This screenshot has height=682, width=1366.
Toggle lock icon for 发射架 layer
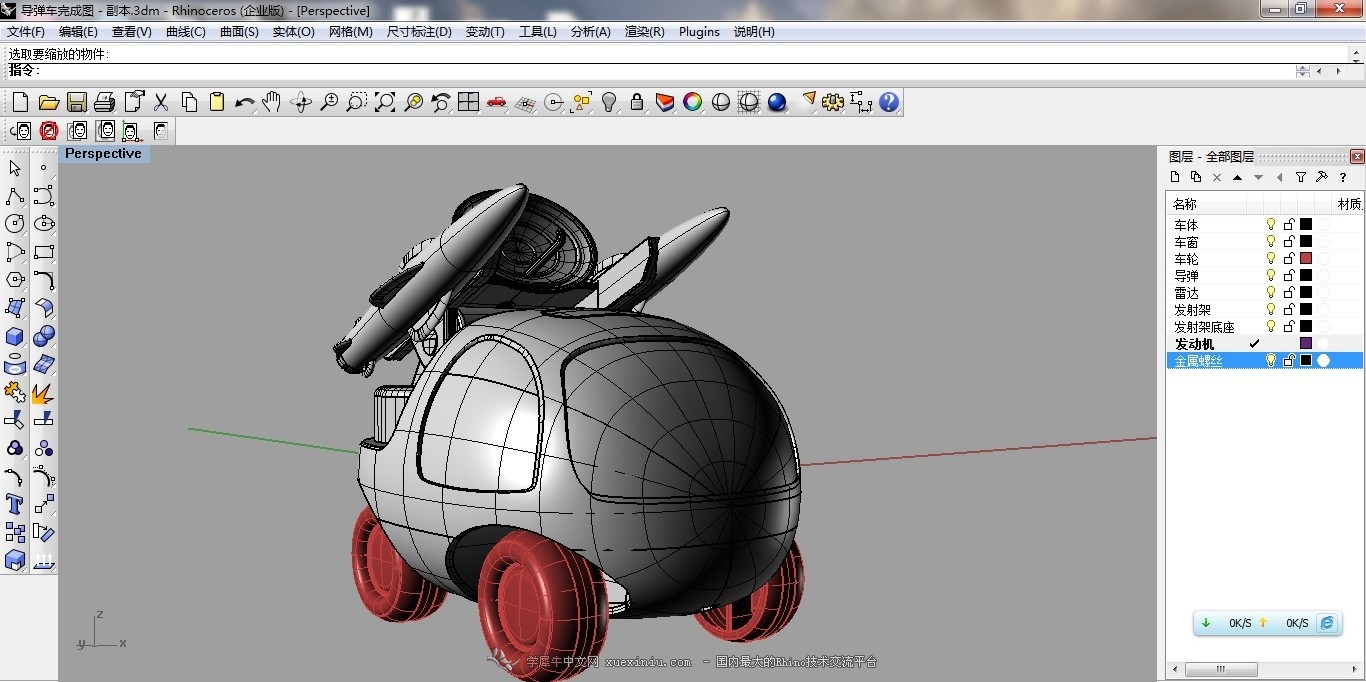coord(1289,310)
